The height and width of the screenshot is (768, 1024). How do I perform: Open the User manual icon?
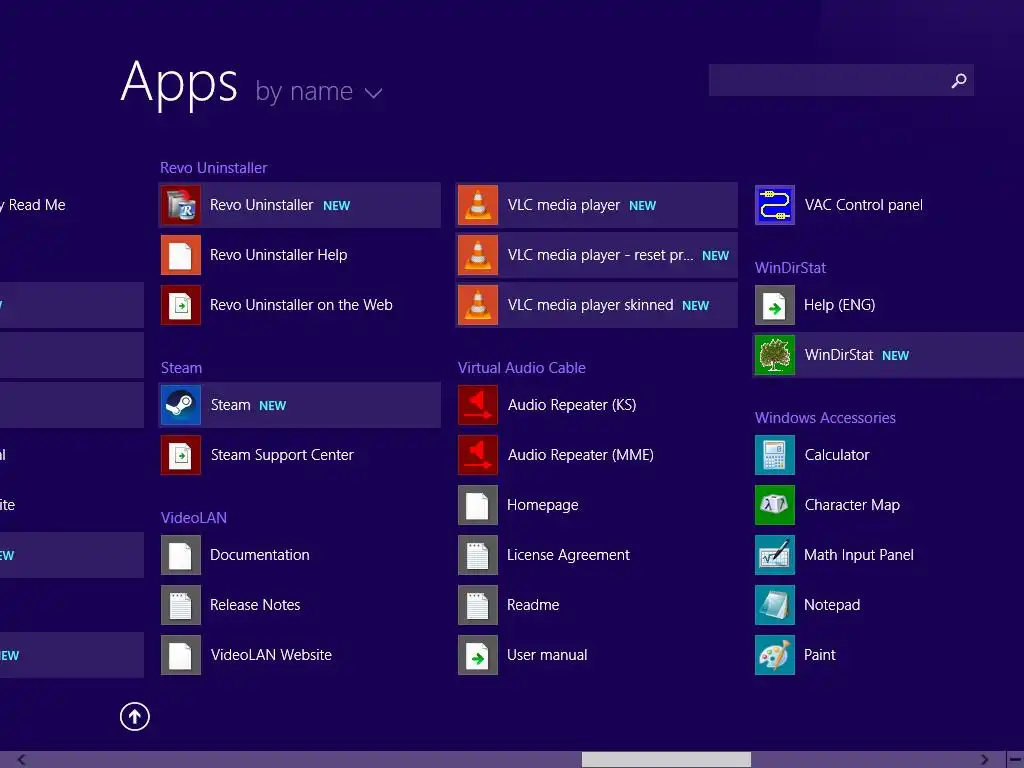click(478, 655)
